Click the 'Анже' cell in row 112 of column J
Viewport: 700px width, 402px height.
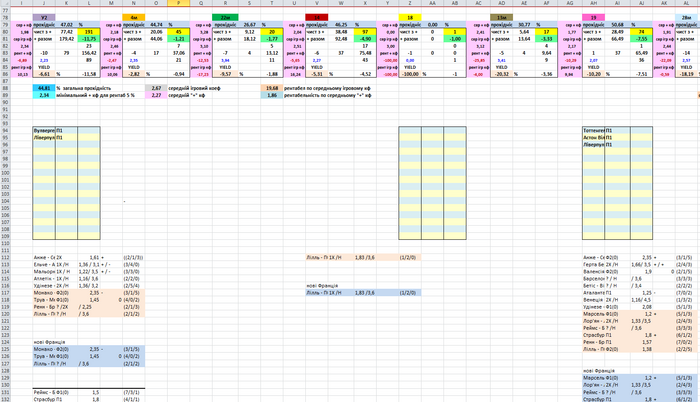pos(44,257)
